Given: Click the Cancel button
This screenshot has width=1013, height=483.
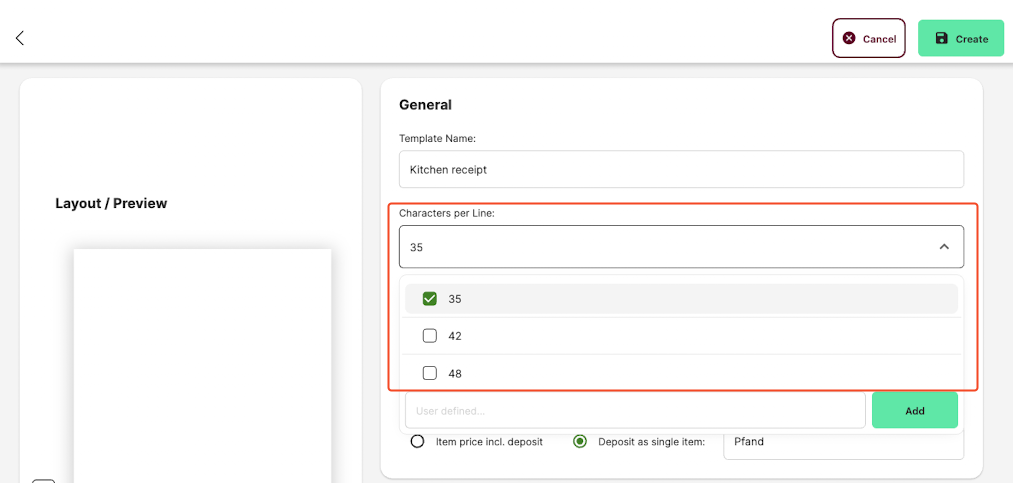Looking at the screenshot, I should tap(868, 38).
